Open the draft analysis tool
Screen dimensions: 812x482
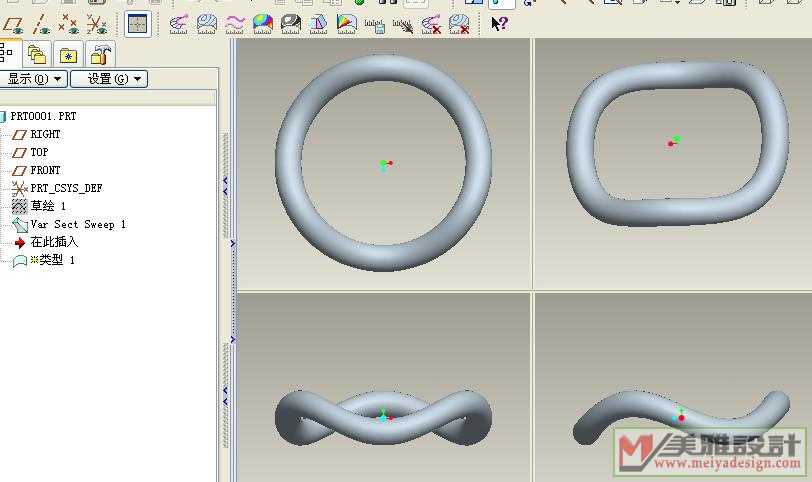[318, 24]
